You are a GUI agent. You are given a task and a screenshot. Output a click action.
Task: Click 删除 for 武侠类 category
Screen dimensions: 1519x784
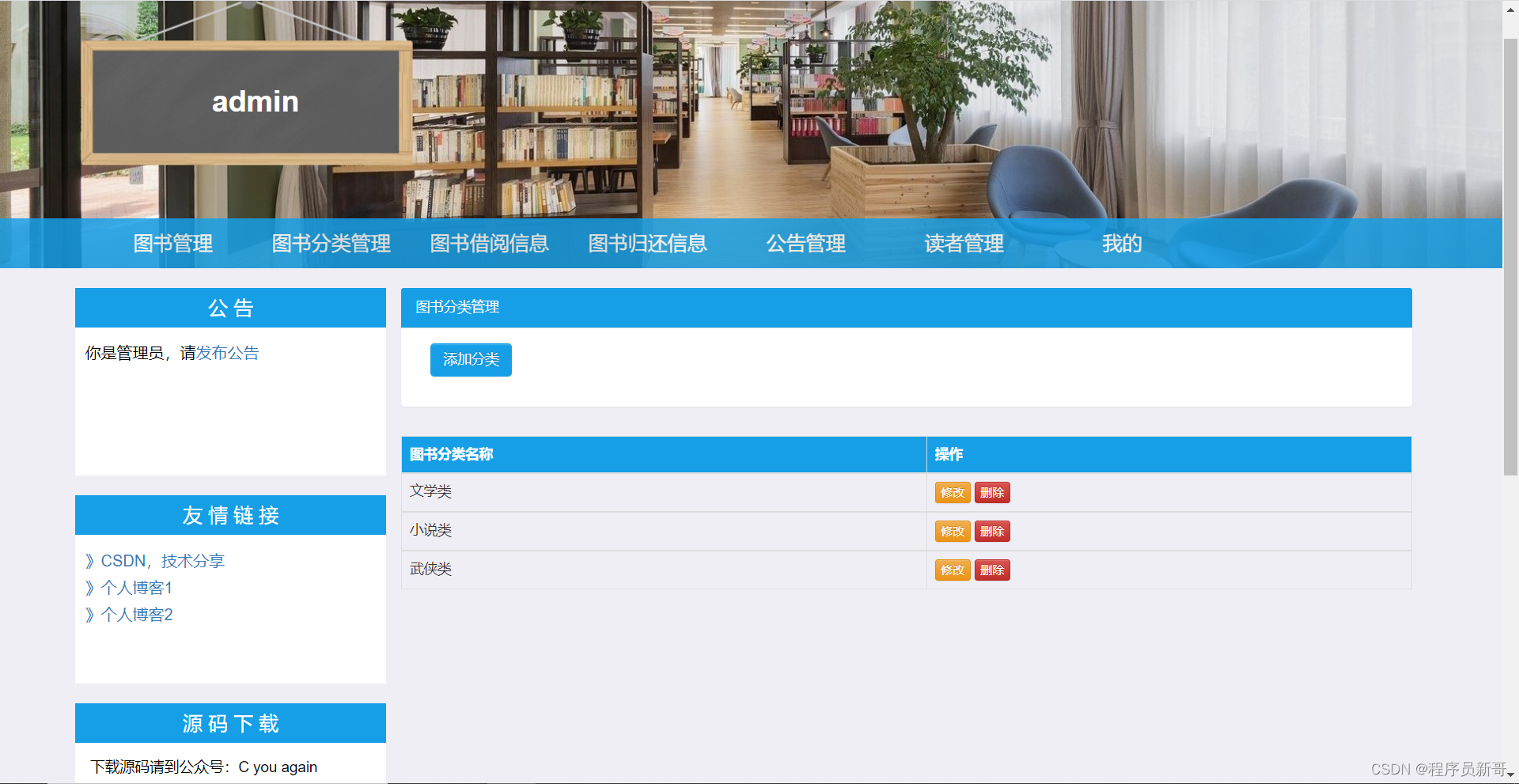(x=992, y=570)
